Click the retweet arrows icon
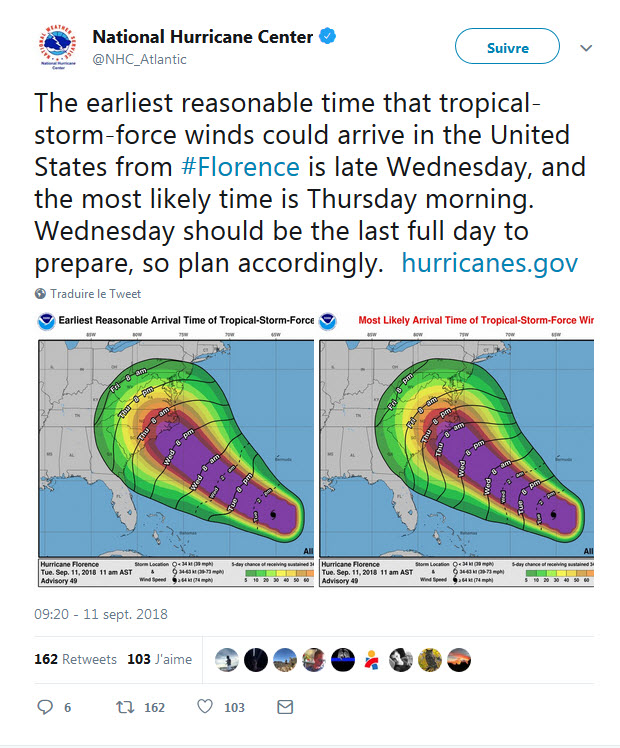This screenshot has height=748, width=620. pyautogui.click(x=125, y=706)
